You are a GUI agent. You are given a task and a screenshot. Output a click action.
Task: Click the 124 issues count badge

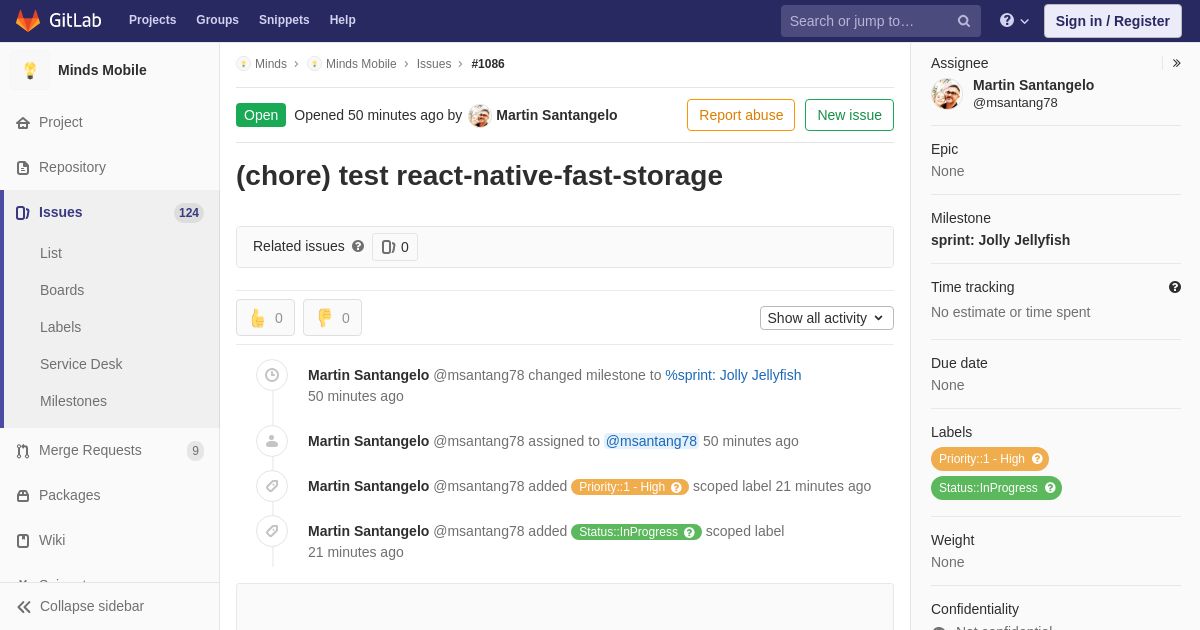tap(189, 213)
